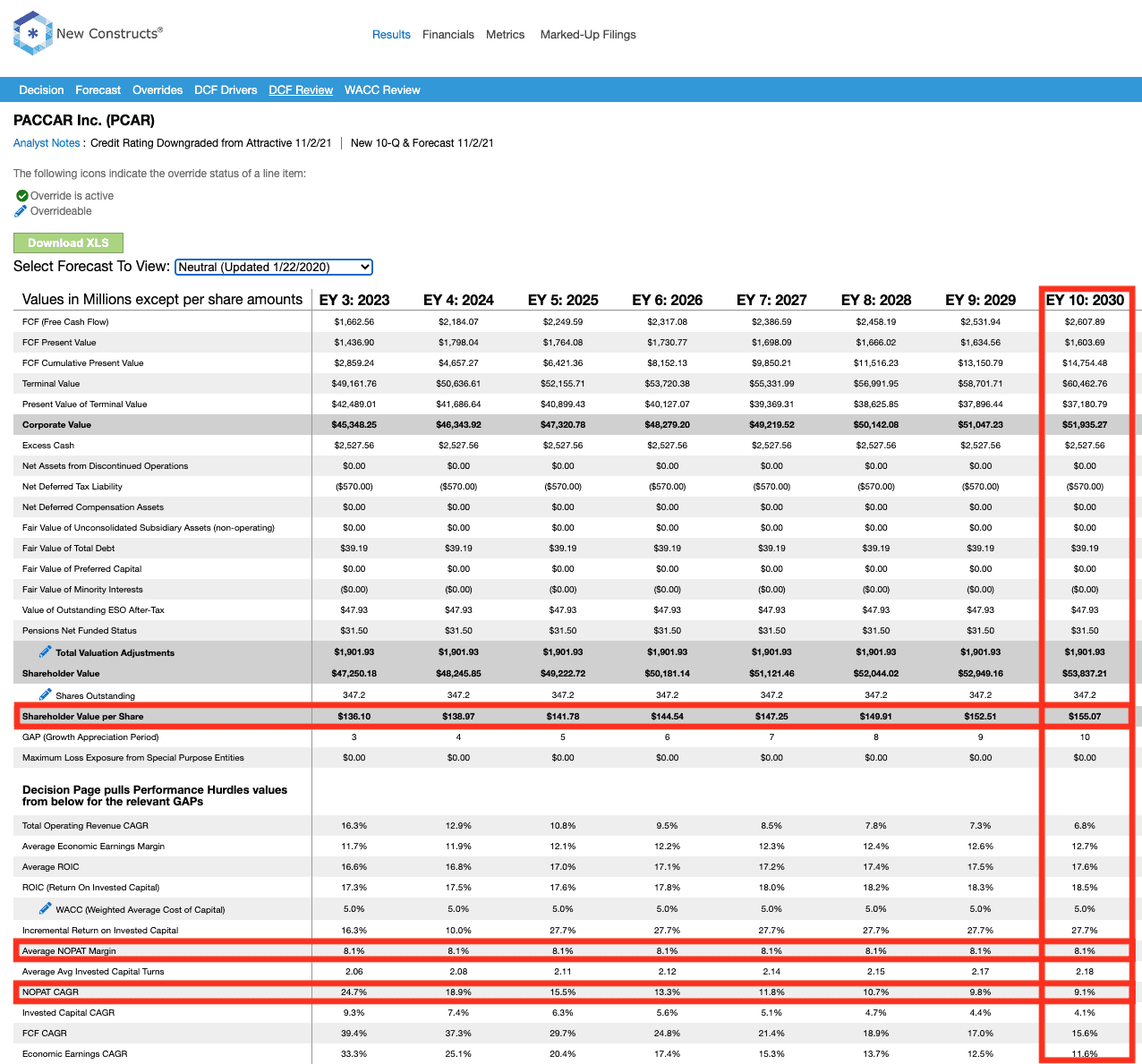This screenshot has width=1142, height=1064.
Task: Click the 'Excess Cash' row label
Action: point(48,446)
